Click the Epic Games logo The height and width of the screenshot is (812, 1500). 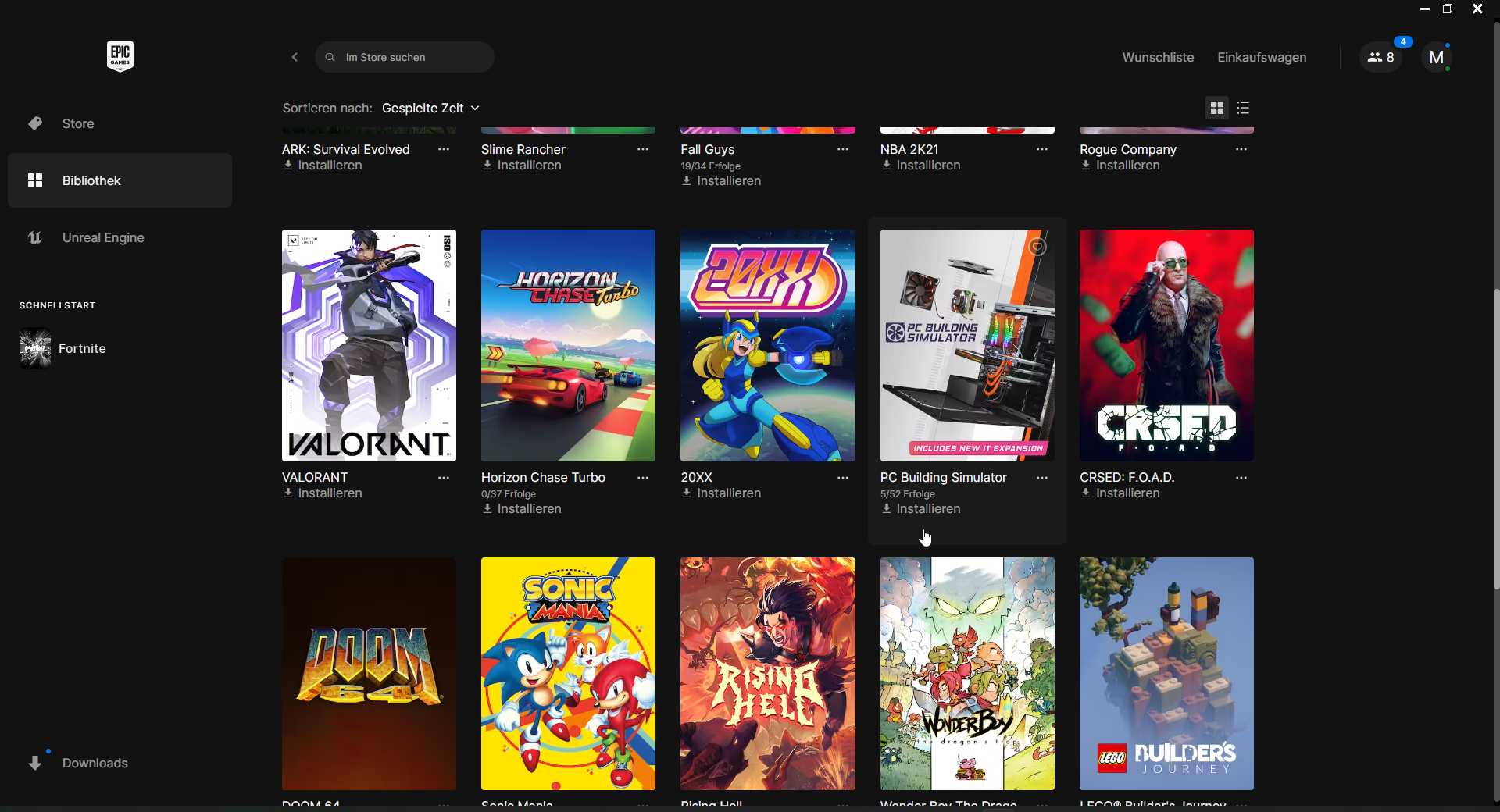[x=120, y=56]
